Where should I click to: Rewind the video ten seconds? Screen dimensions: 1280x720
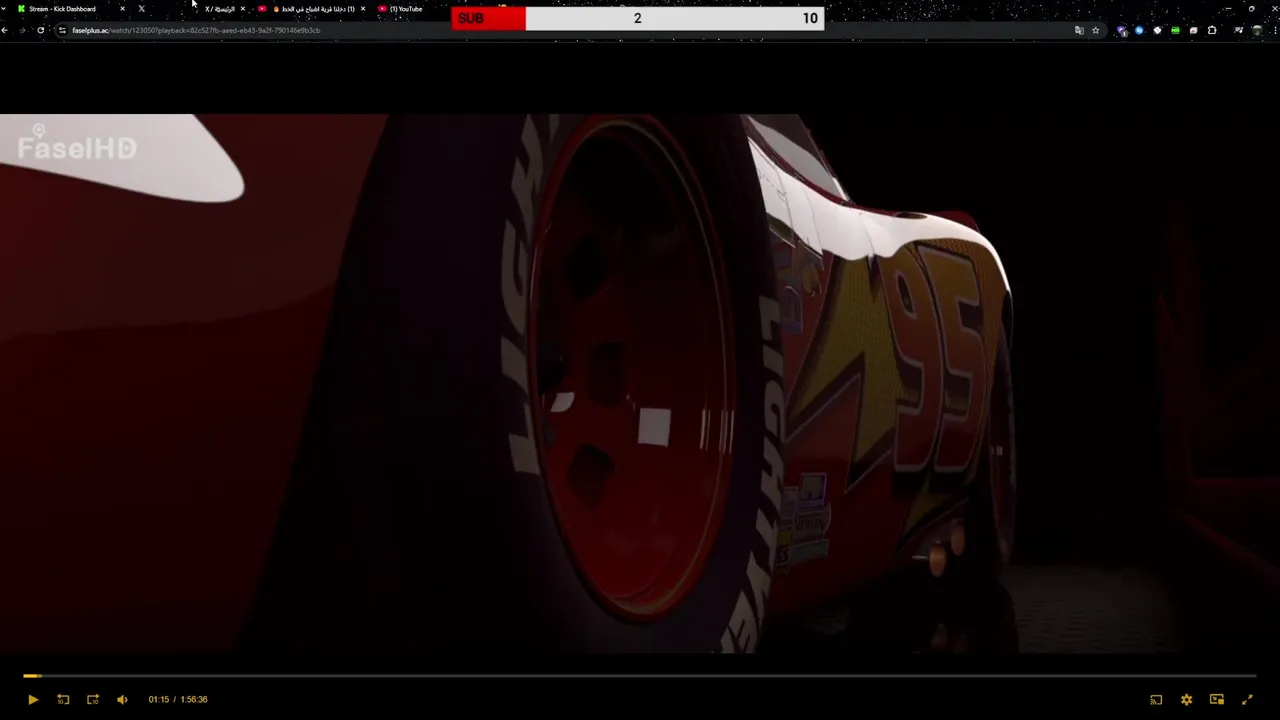click(63, 699)
